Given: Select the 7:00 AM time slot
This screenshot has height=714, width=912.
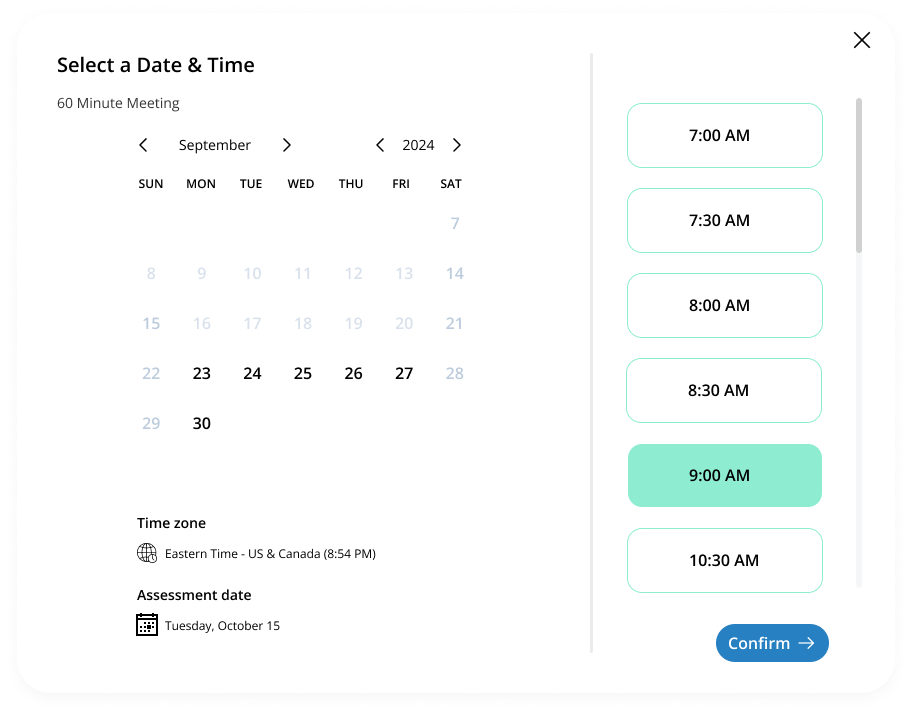Looking at the screenshot, I should [724, 135].
